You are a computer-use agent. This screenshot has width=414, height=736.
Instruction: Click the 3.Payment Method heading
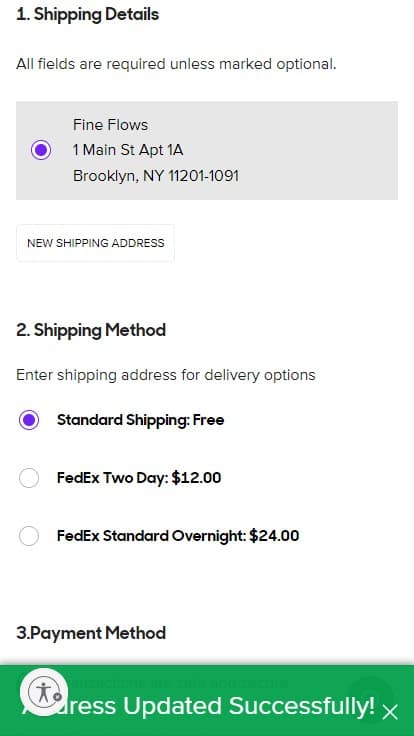[91, 633]
